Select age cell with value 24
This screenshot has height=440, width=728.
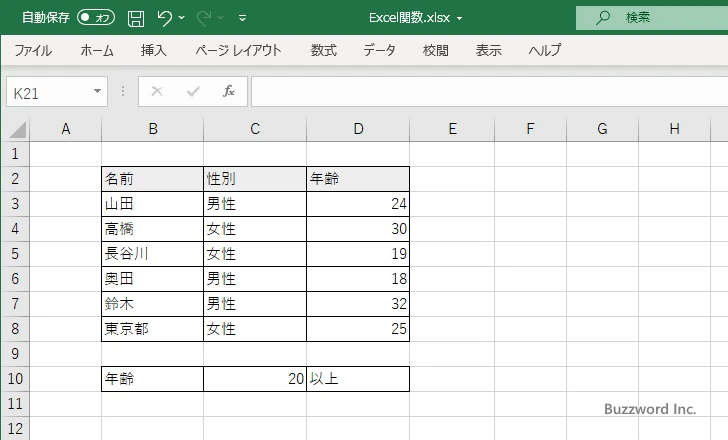click(x=358, y=204)
